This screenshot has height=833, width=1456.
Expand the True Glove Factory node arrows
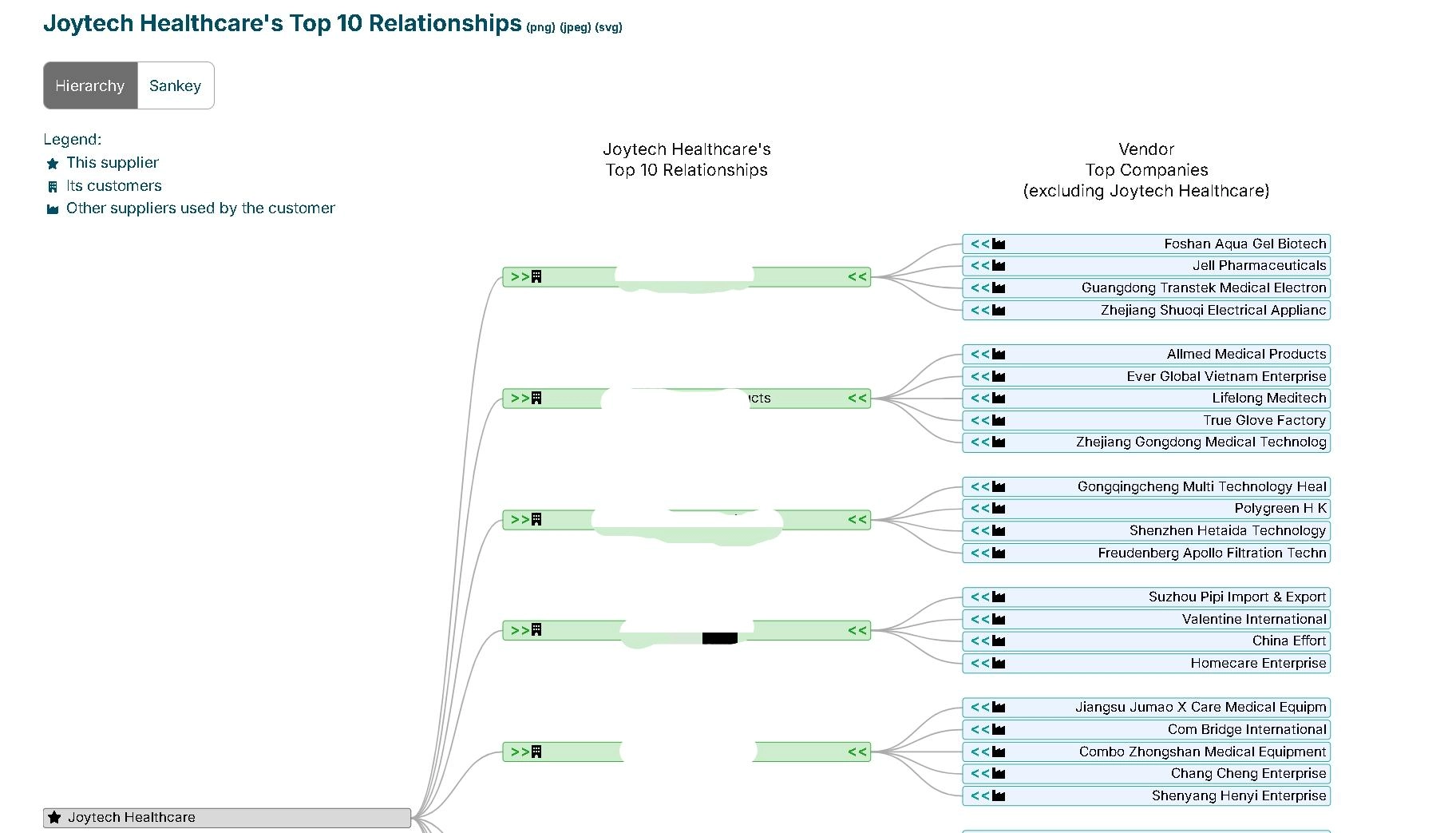click(979, 421)
